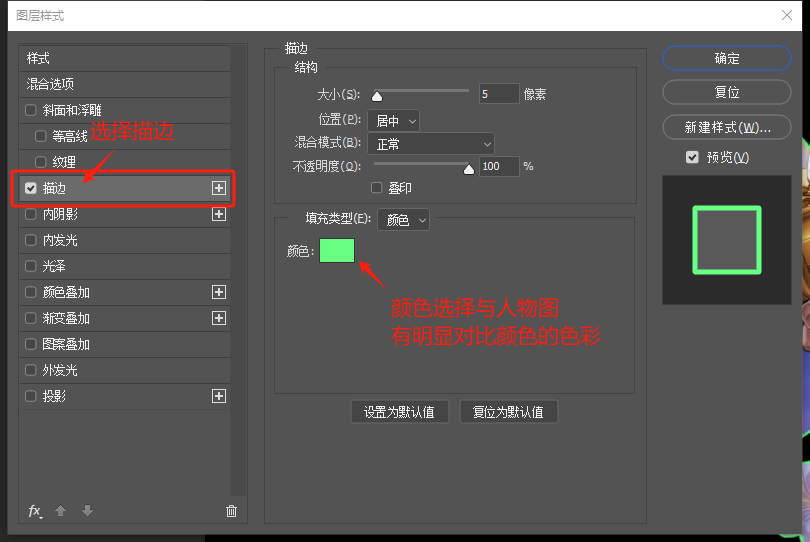Open the fx add-effect menu
The width and height of the screenshot is (810, 542).
35,511
